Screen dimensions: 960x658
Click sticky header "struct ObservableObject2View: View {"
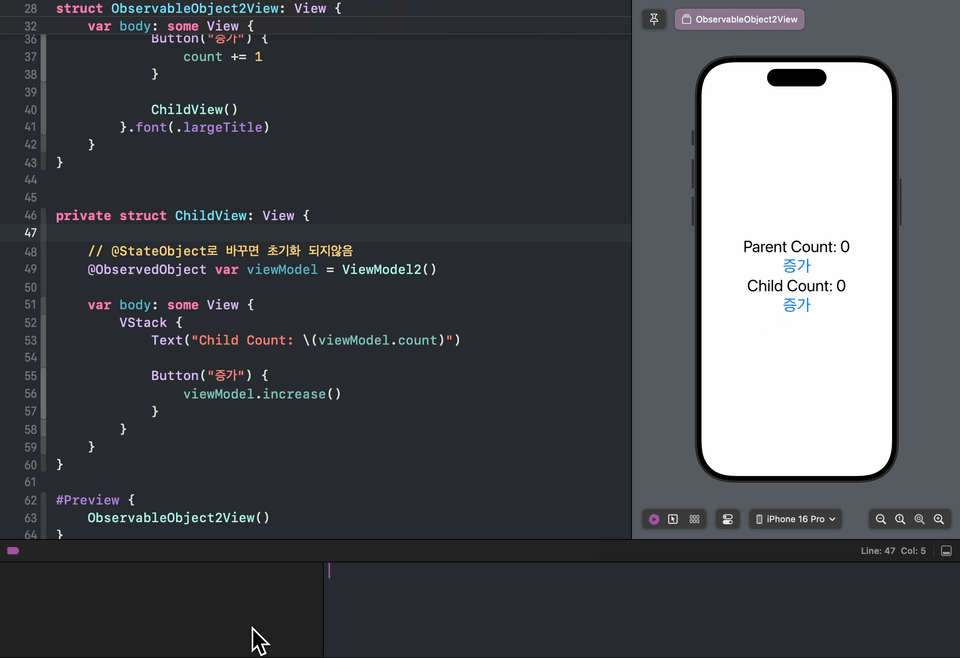click(198, 9)
